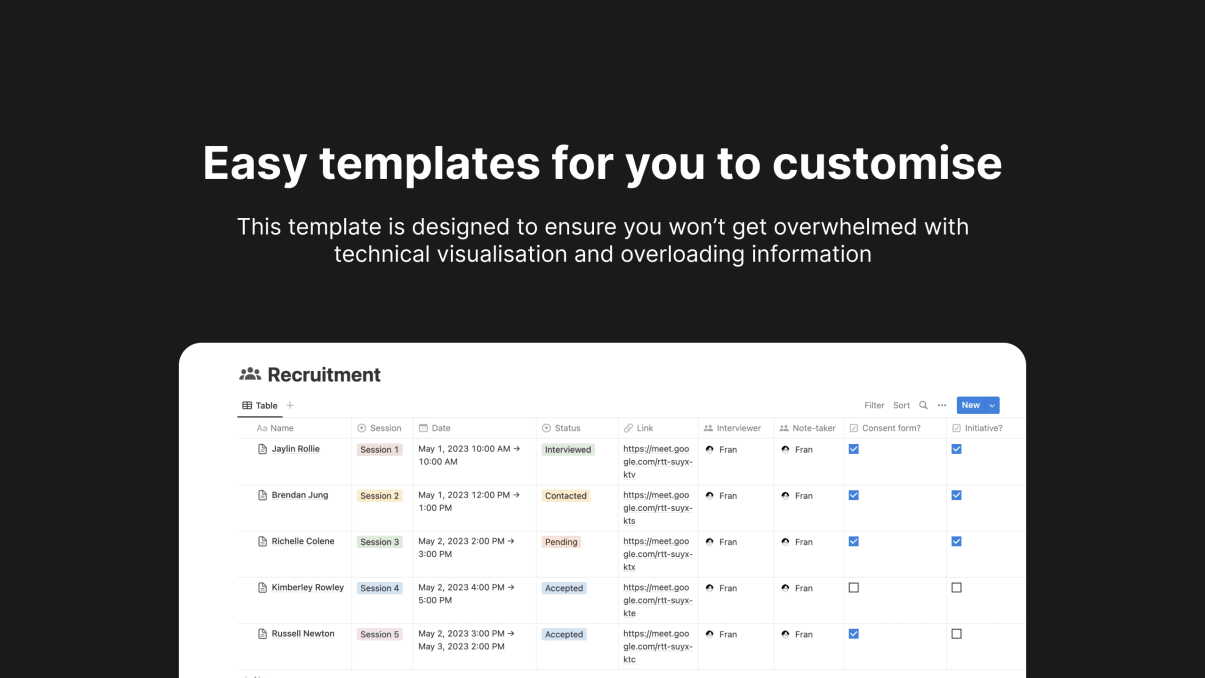Click the Sort button

pos(901,405)
